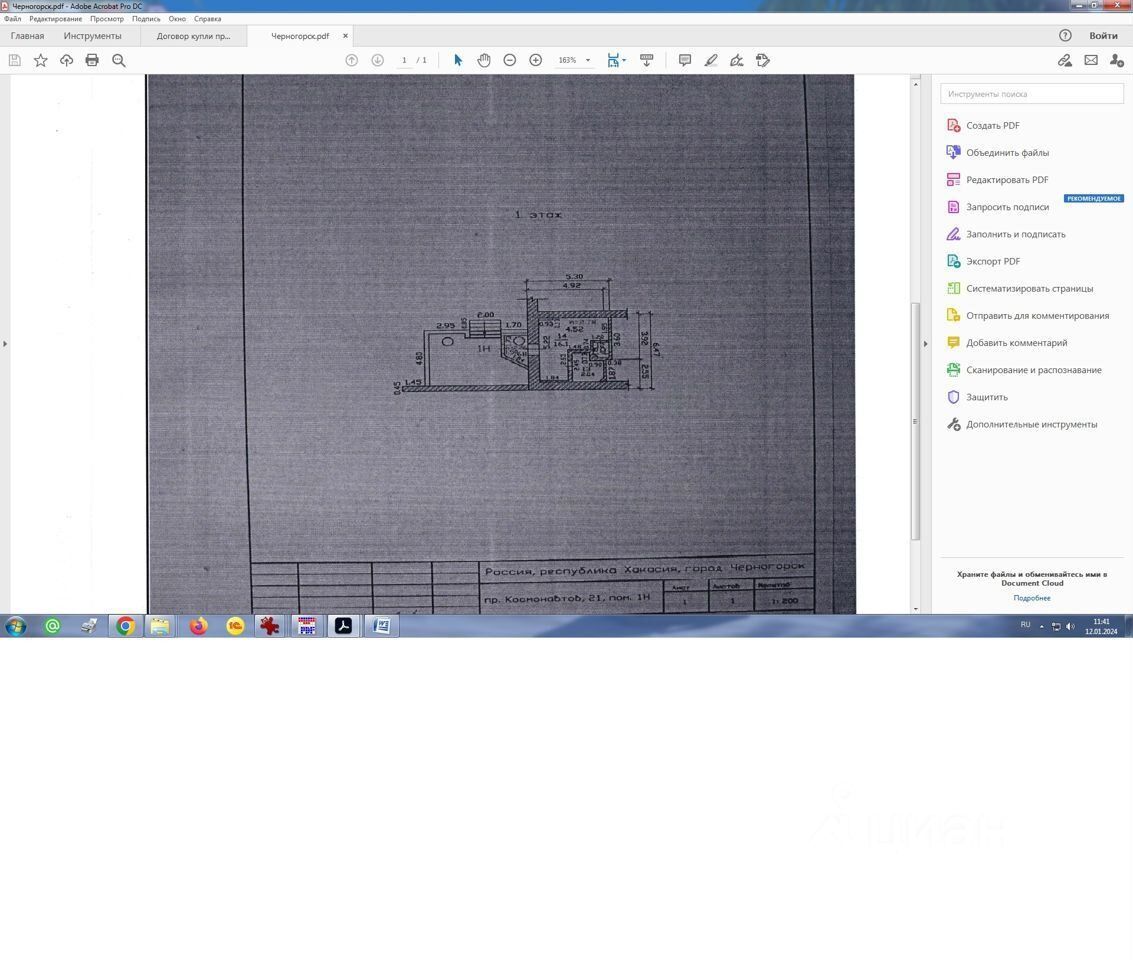
Task: Collapse the right tools pane arrow
Action: pos(925,344)
